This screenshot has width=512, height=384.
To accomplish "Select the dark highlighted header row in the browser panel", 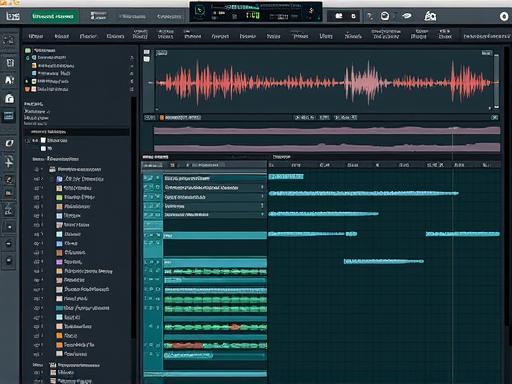I will pos(76,132).
